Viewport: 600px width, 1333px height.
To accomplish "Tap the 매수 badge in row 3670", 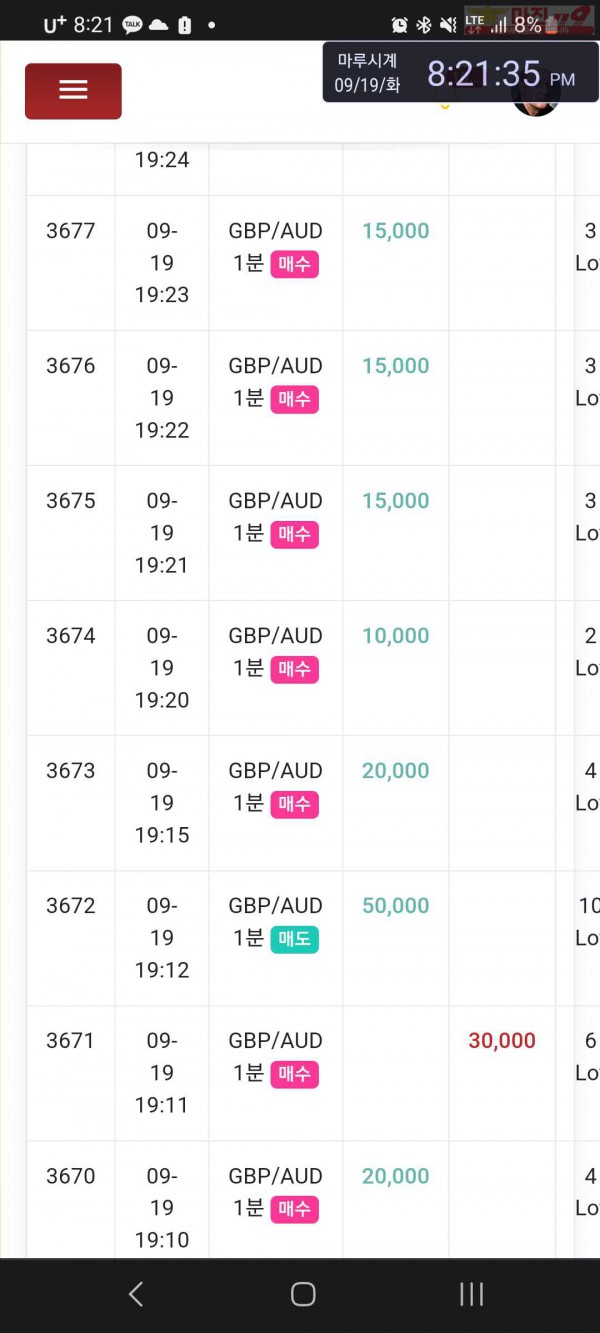I will point(294,1209).
